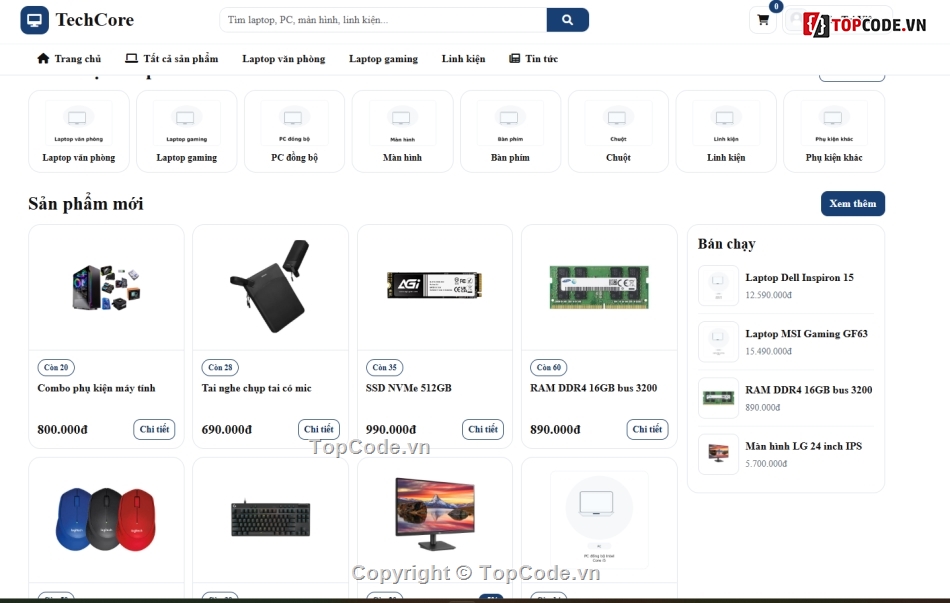Image resolution: width=950 pixels, height=603 pixels.
Task: Click the laptop icon beside Tất cả sản phẩm
Action: click(x=131, y=58)
